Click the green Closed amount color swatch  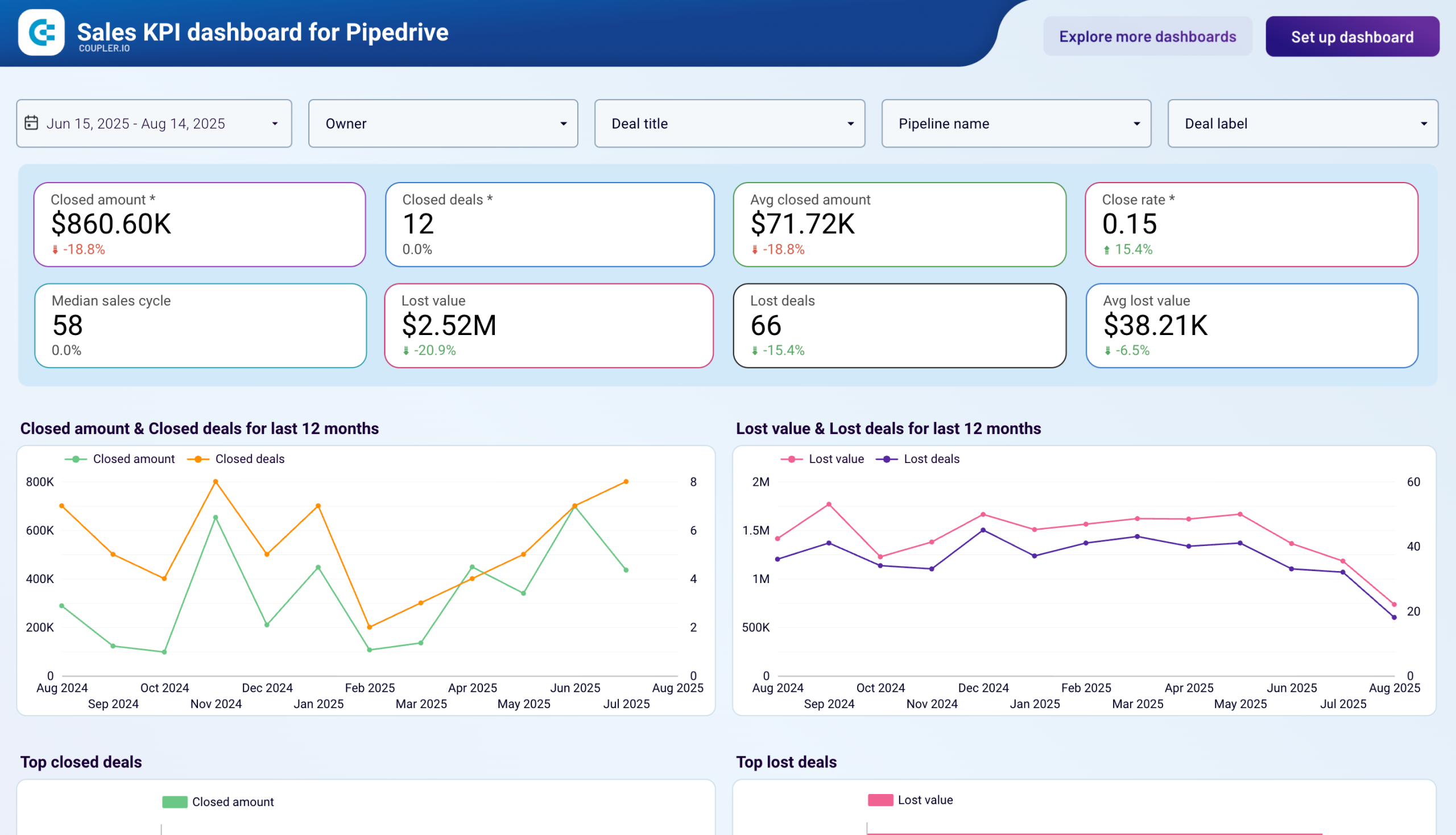[x=175, y=801]
